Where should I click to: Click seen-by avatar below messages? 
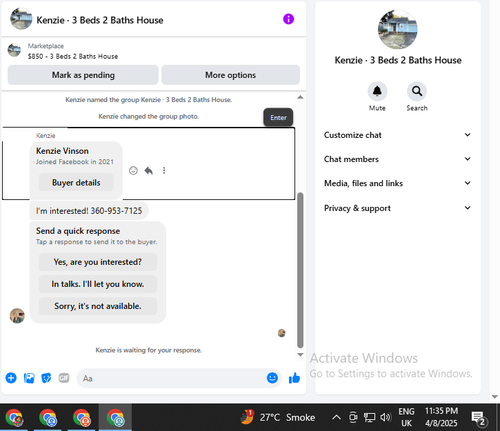pos(282,333)
